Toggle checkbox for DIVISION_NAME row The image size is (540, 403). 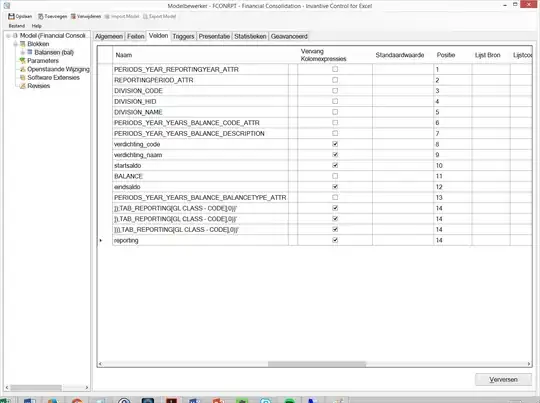coord(335,112)
